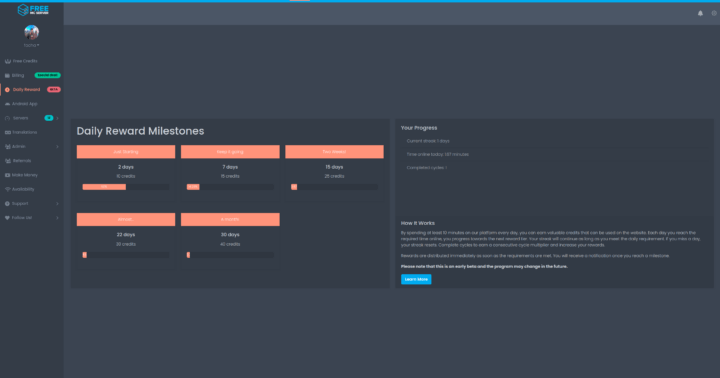This screenshot has width=720, height=378.
Task: Open Make Money cash icon
Action: pos(7,175)
